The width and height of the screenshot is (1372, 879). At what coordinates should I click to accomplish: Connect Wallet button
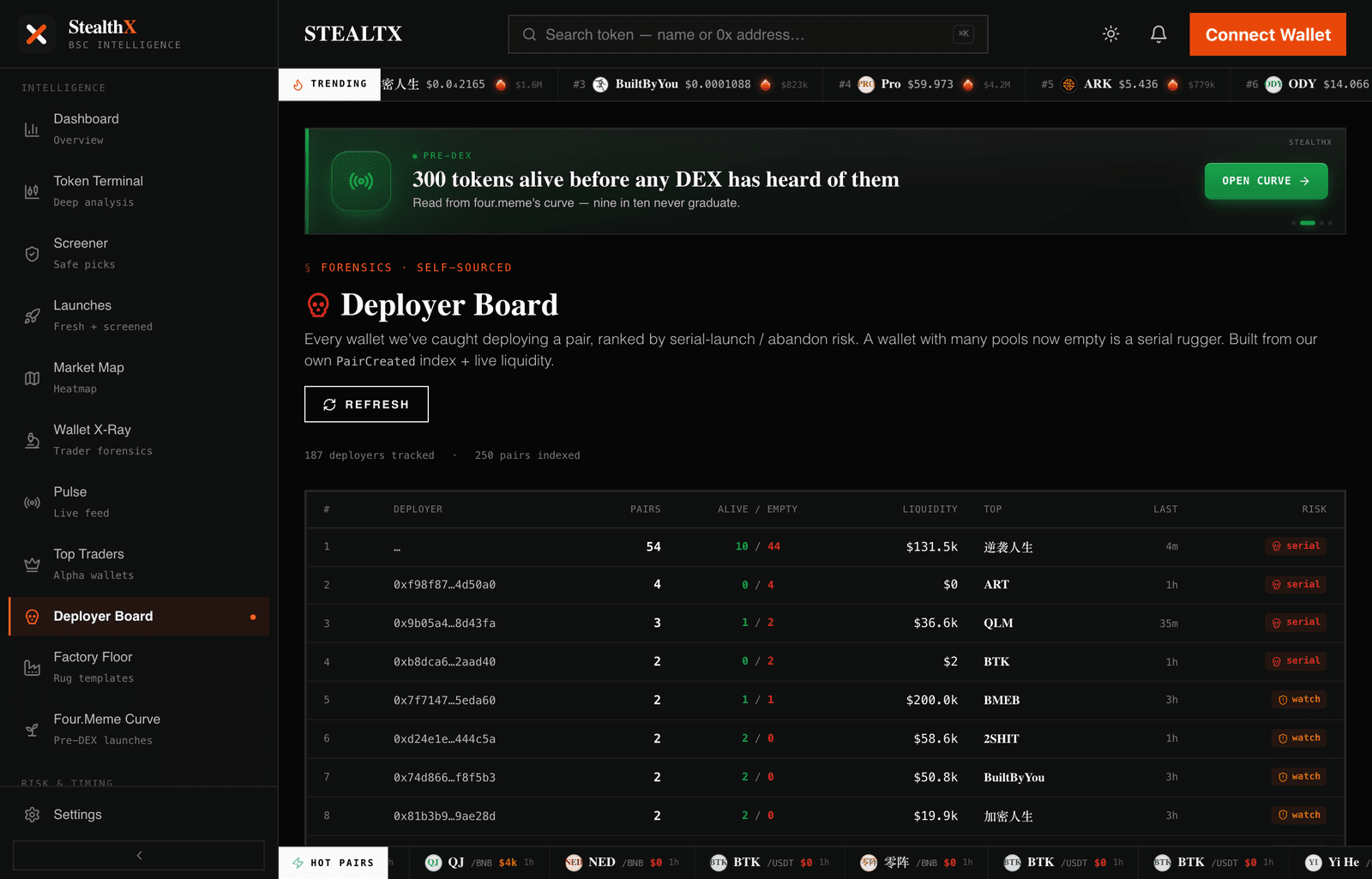[x=1267, y=34]
